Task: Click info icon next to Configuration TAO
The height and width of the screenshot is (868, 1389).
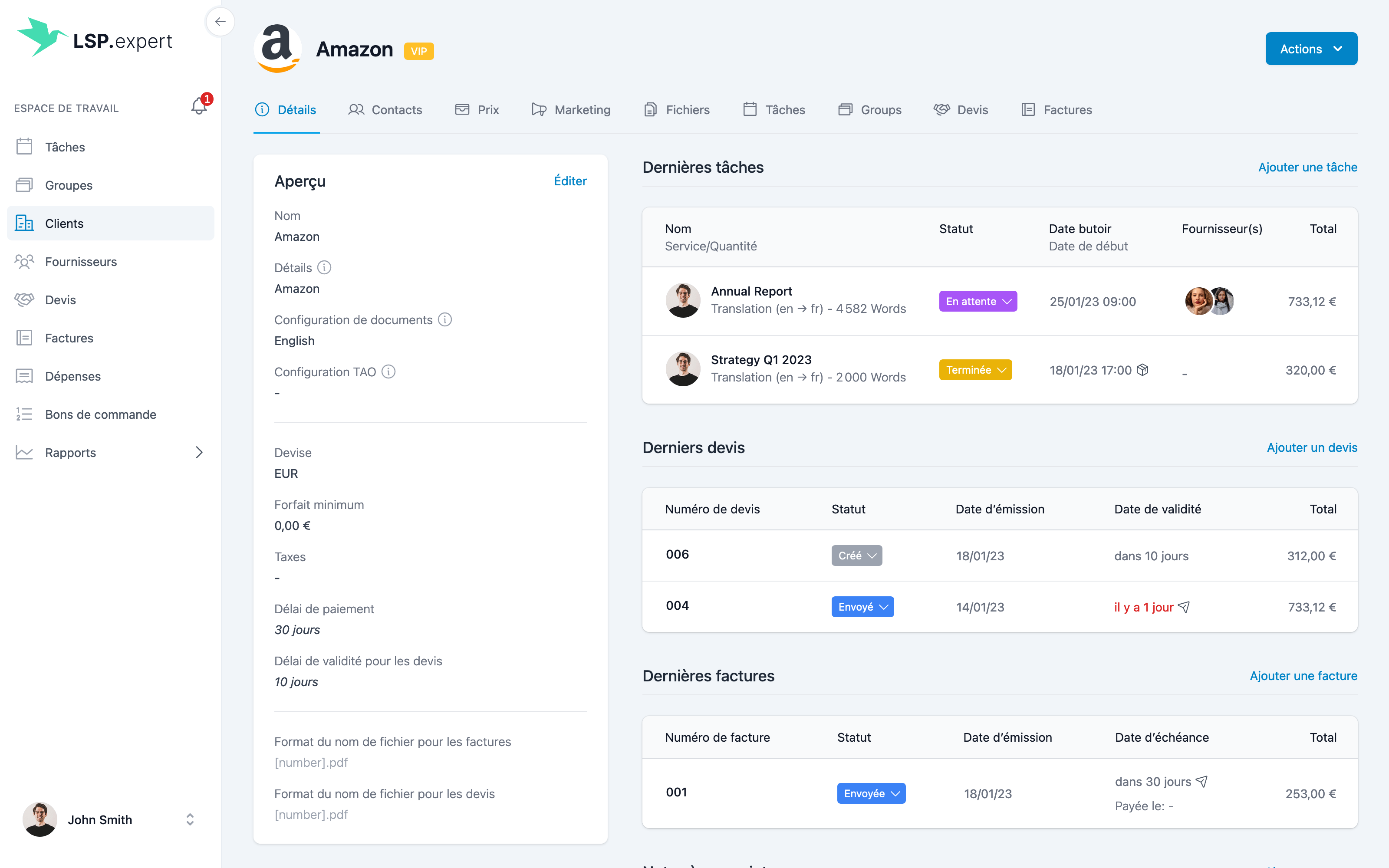Action: [388, 372]
